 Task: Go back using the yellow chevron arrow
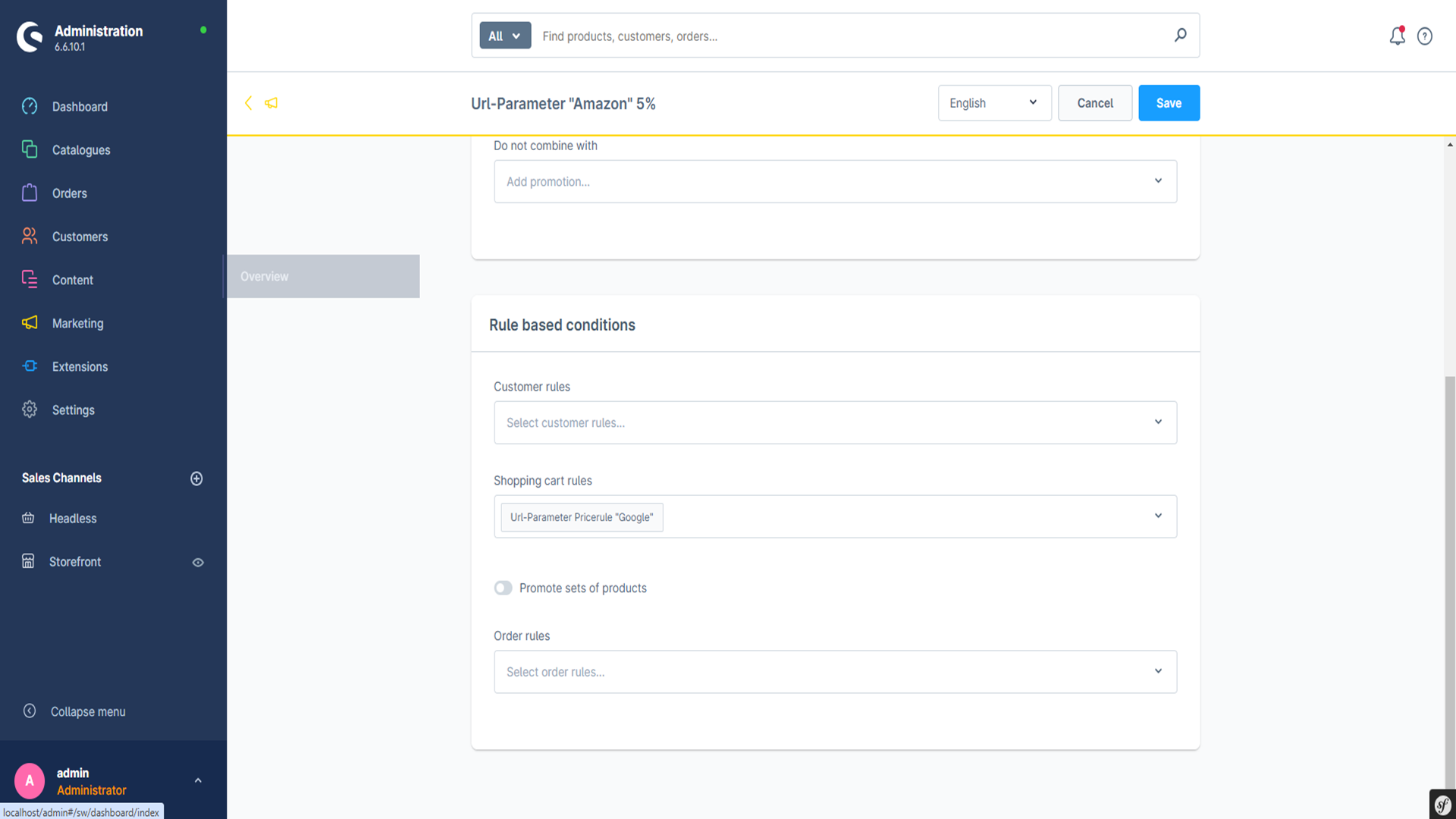click(x=248, y=103)
